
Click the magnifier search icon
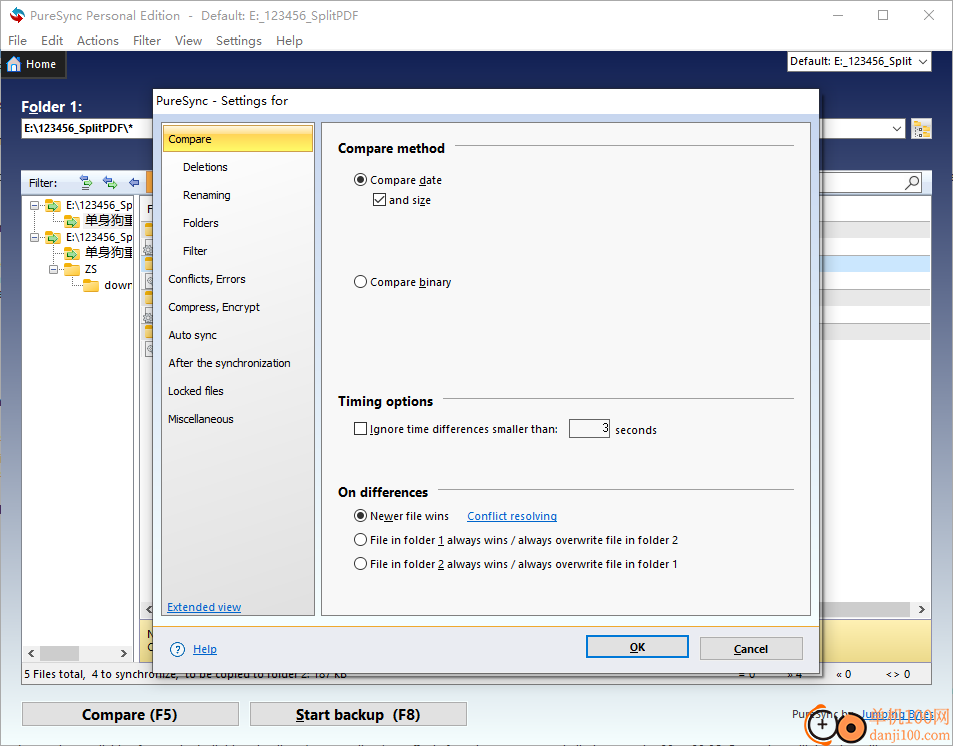(x=912, y=182)
